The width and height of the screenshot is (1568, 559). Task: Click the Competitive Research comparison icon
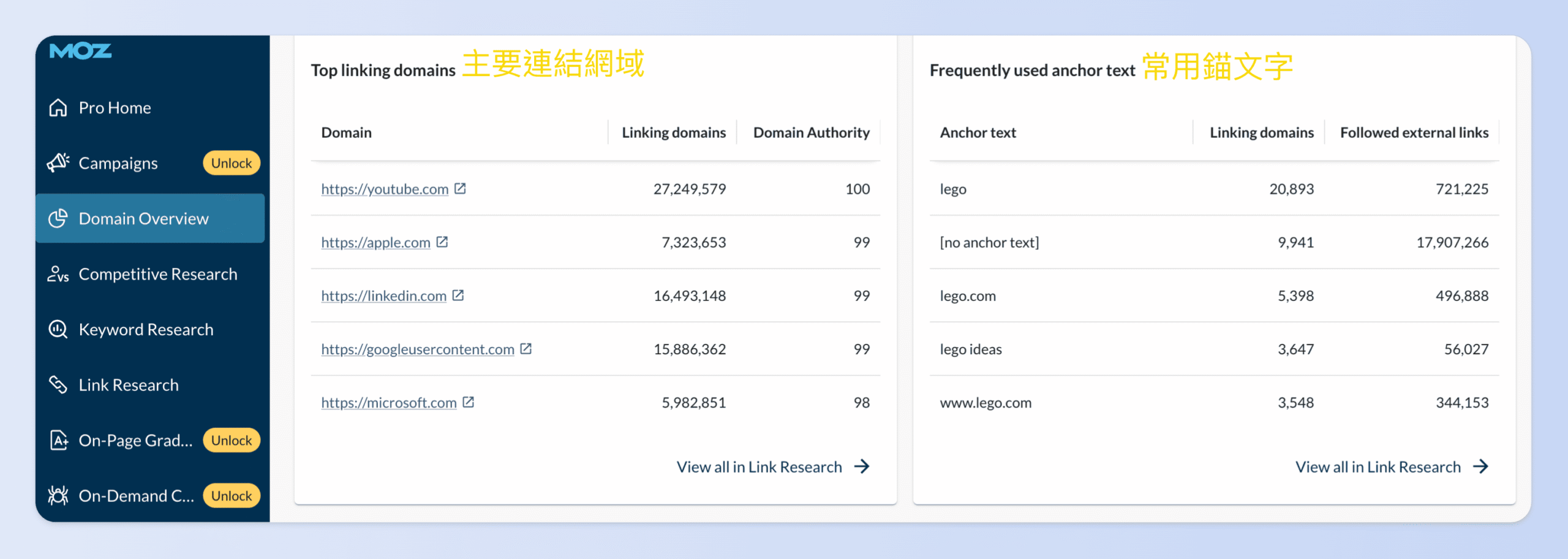pyautogui.click(x=57, y=274)
